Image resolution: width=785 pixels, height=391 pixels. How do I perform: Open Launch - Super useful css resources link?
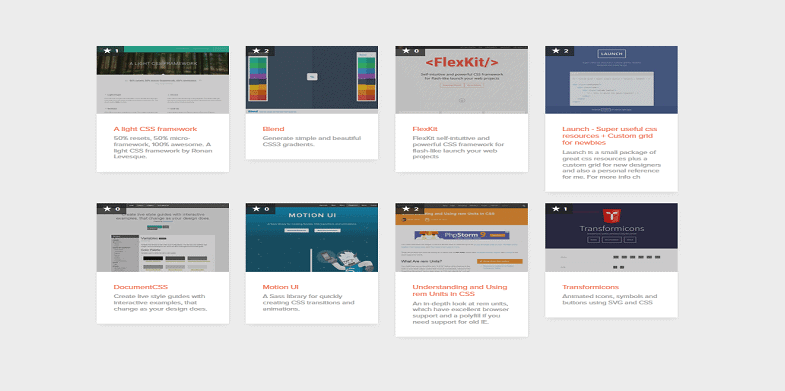(610, 136)
